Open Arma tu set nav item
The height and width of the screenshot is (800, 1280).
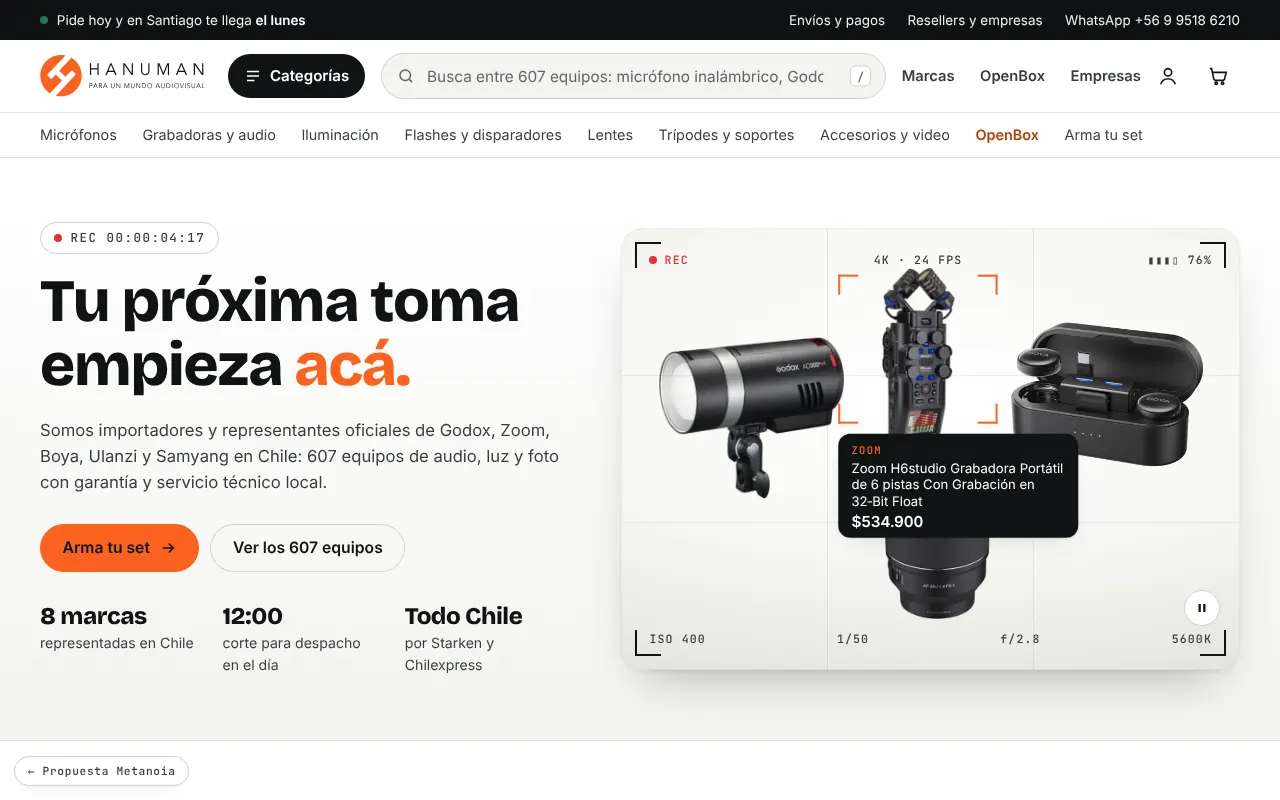click(1103, 135)
